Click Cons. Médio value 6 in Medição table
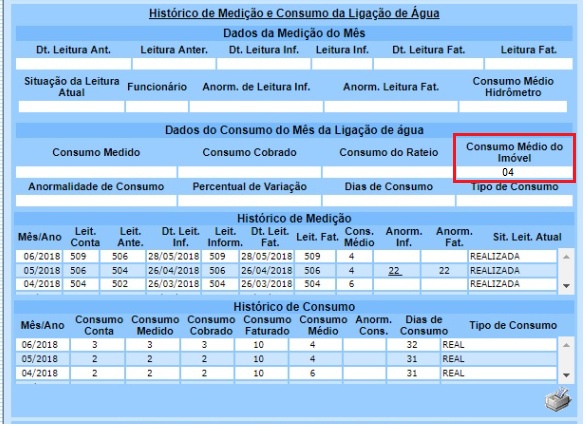 pyautogui.click(x=351, y=284)
